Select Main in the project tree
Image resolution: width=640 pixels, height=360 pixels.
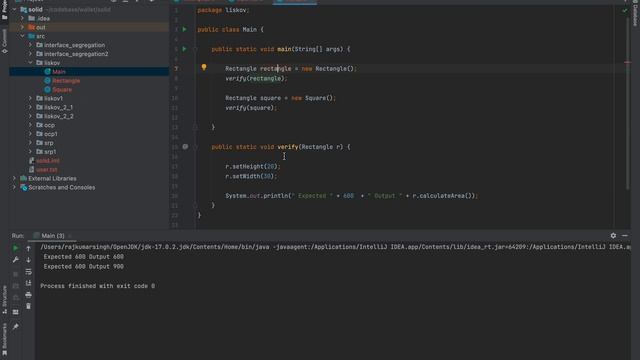[59, 72]
